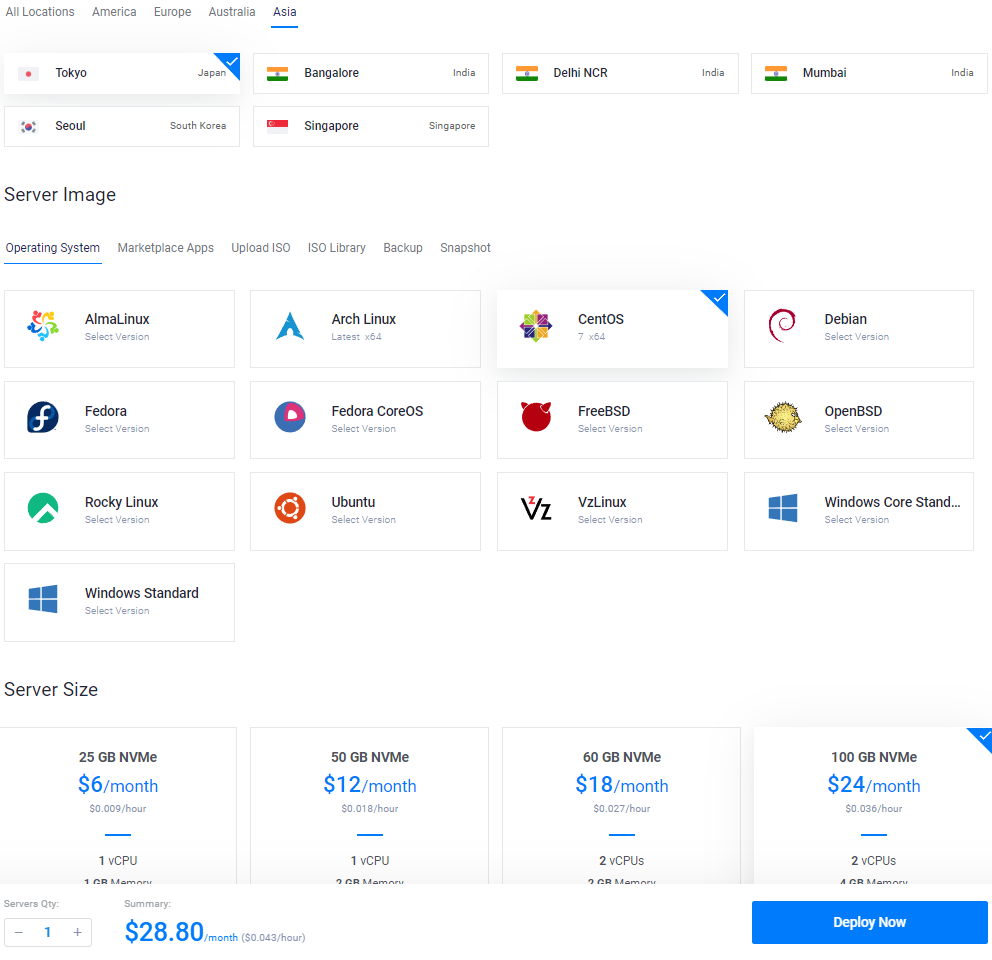Choose Delhi NCR as server location
This screenshot has height=960, width=992.
620,73
